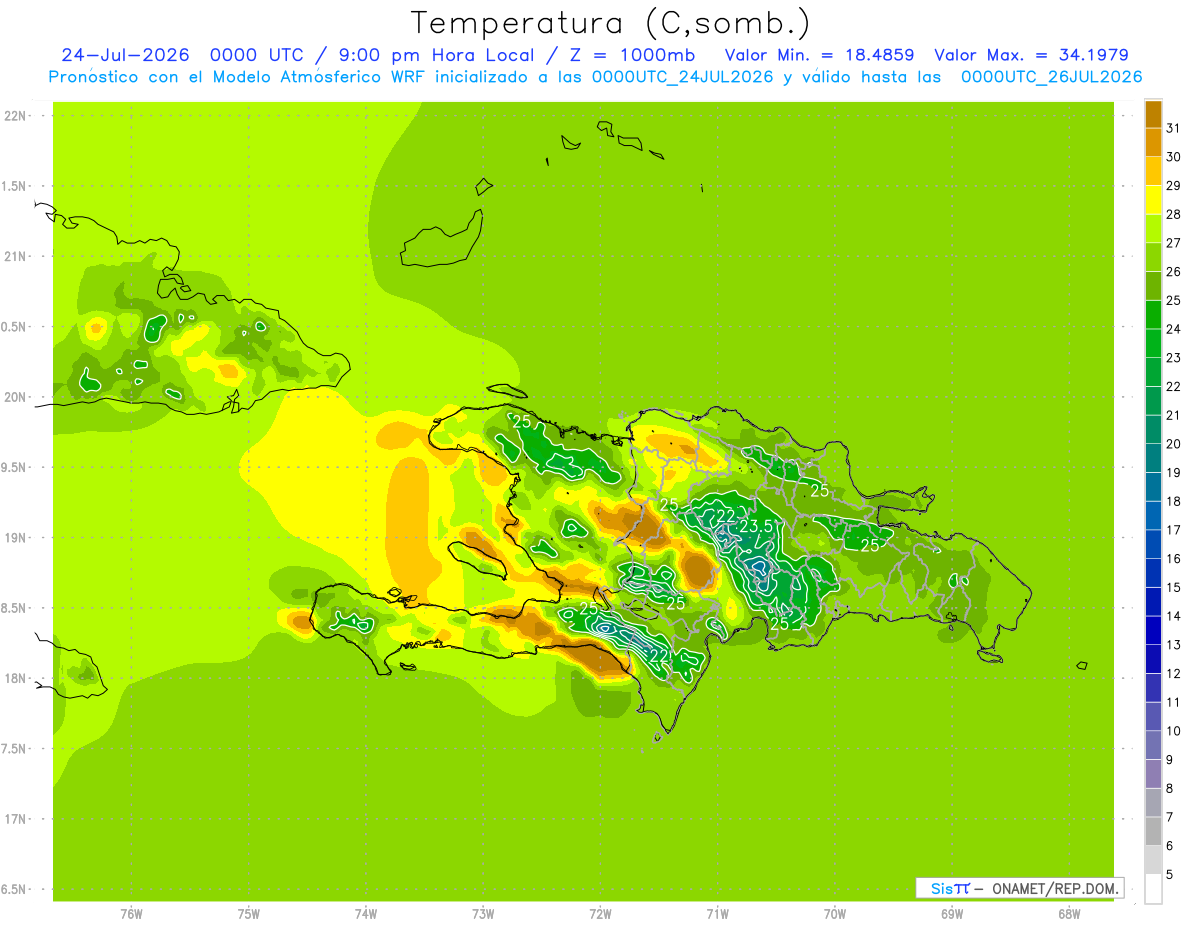Click the '6.5N' latitude axis label

[15, 889]
